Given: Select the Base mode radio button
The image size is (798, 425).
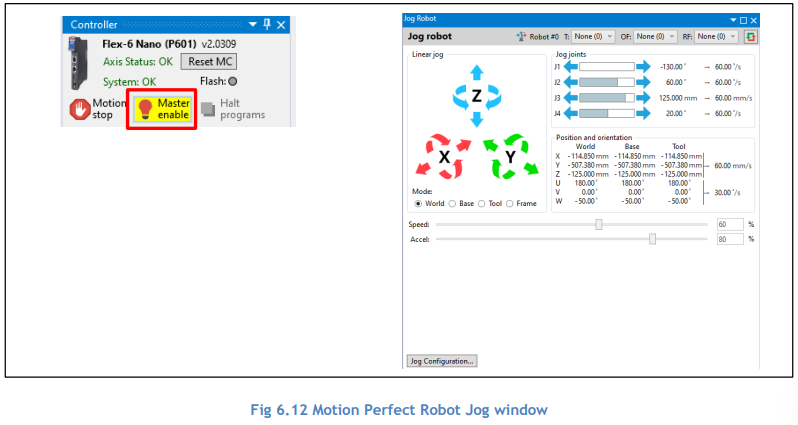Looking at the screenshot, I should click(452, 204).
